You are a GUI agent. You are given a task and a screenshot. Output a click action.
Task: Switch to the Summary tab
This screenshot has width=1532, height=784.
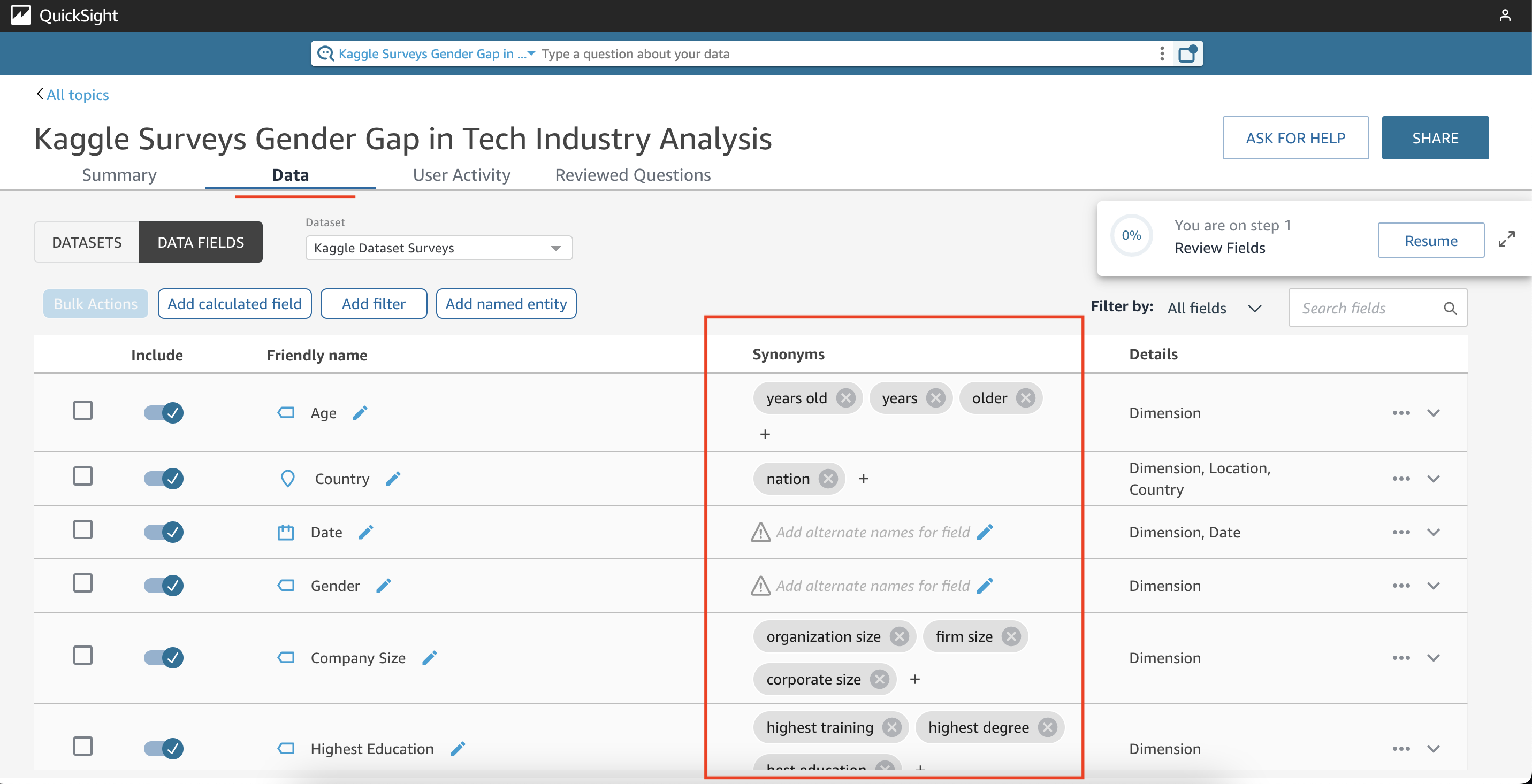pos(119,175)
